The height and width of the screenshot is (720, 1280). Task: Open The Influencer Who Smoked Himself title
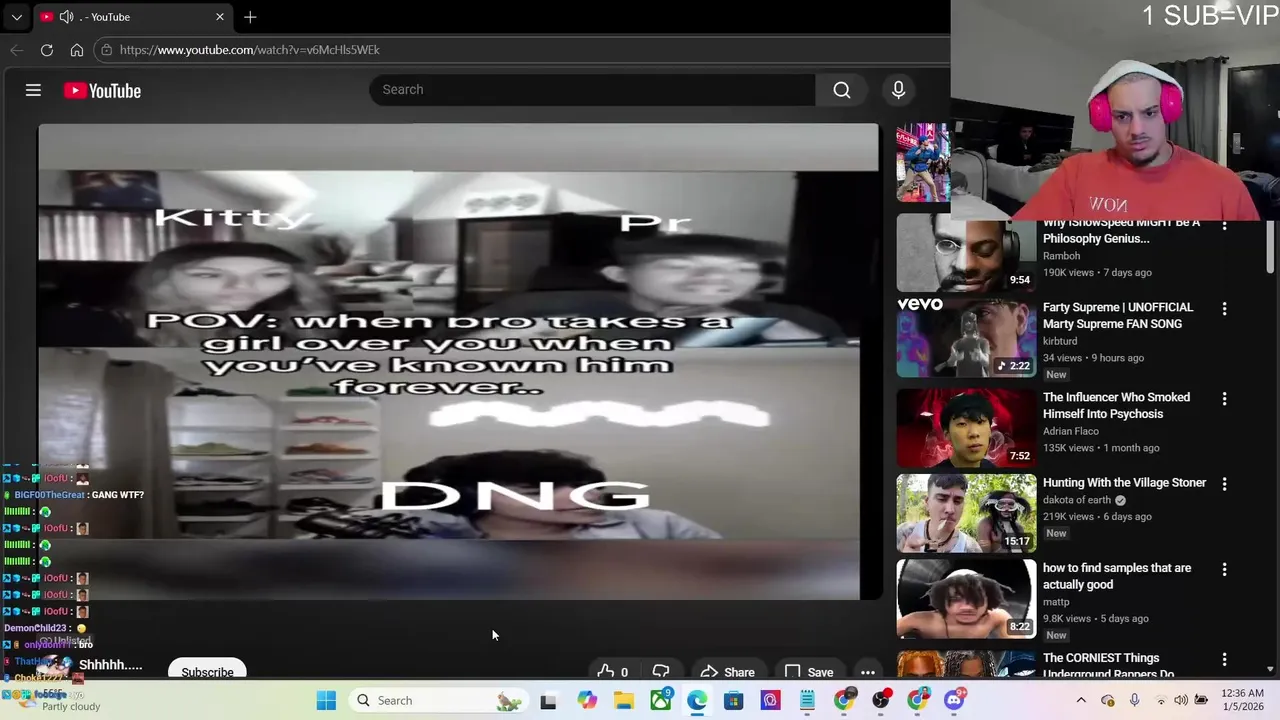point(1116,406)
